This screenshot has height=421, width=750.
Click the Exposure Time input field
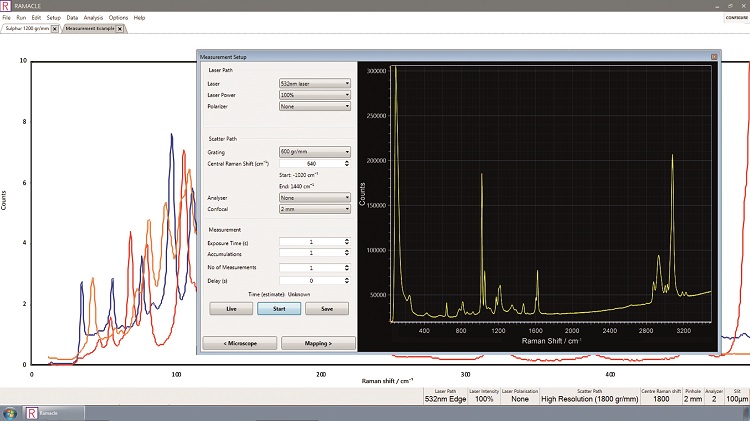(311, 242)
